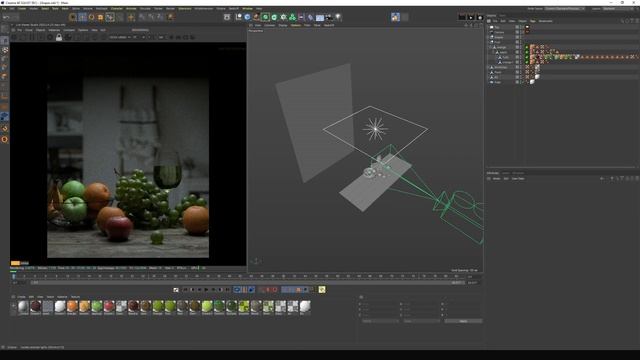The image size is (640, 360).
Task: Select the Move tool in top toolbar
Action: pos(82,17)
